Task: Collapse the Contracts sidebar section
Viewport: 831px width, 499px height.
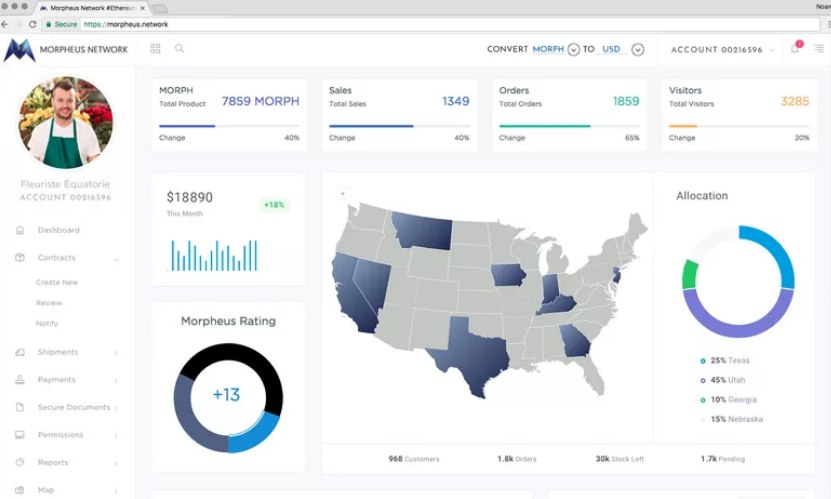Action: pyautogui.click(x=116, y=259)
